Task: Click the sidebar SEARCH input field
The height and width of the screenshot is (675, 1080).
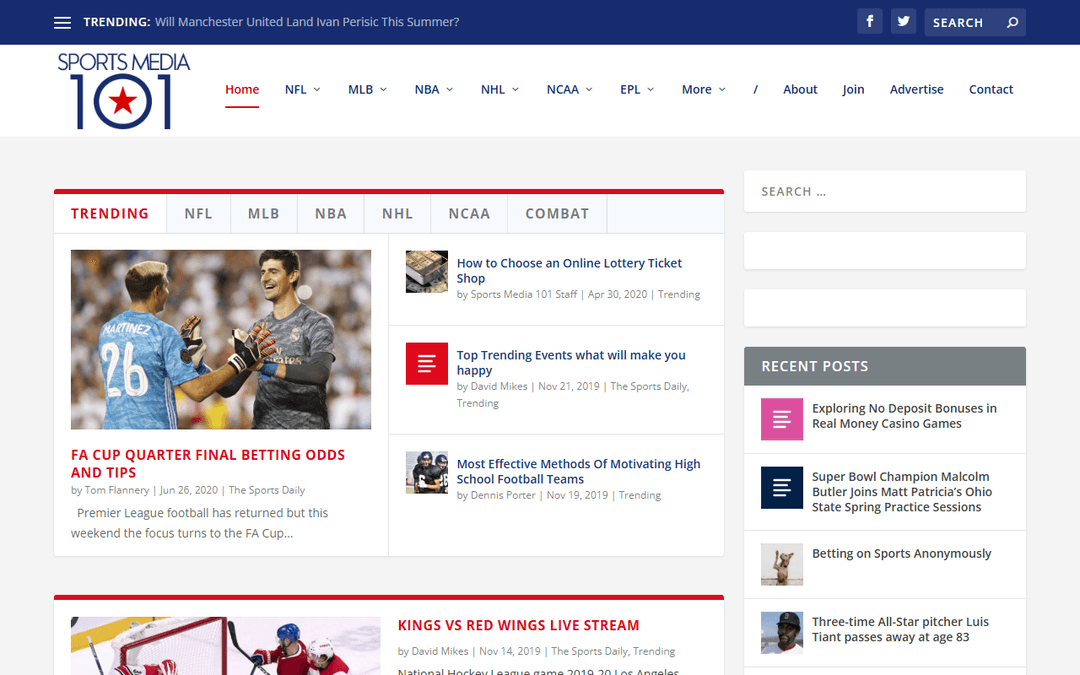Action: 885,191
